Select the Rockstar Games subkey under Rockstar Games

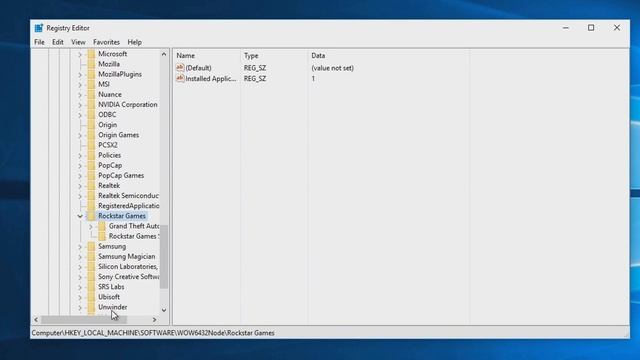click(x=133, y=236)
